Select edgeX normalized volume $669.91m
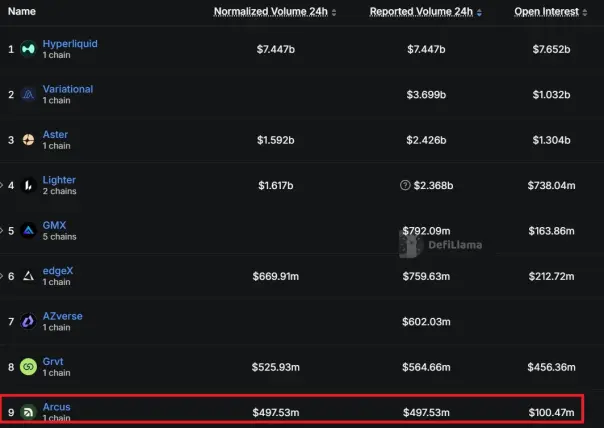Image resolution: width=604 pixels, height=428 pixels. (275, 276)
